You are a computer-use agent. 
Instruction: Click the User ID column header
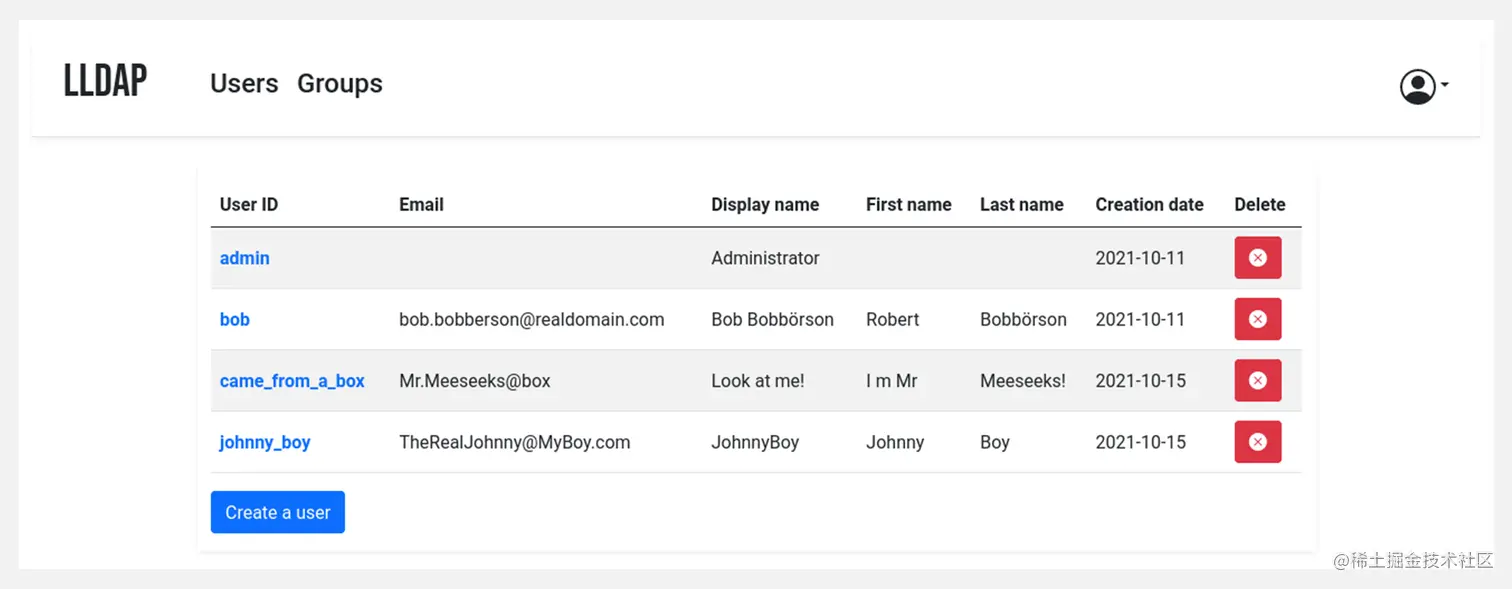coord(249,204)
